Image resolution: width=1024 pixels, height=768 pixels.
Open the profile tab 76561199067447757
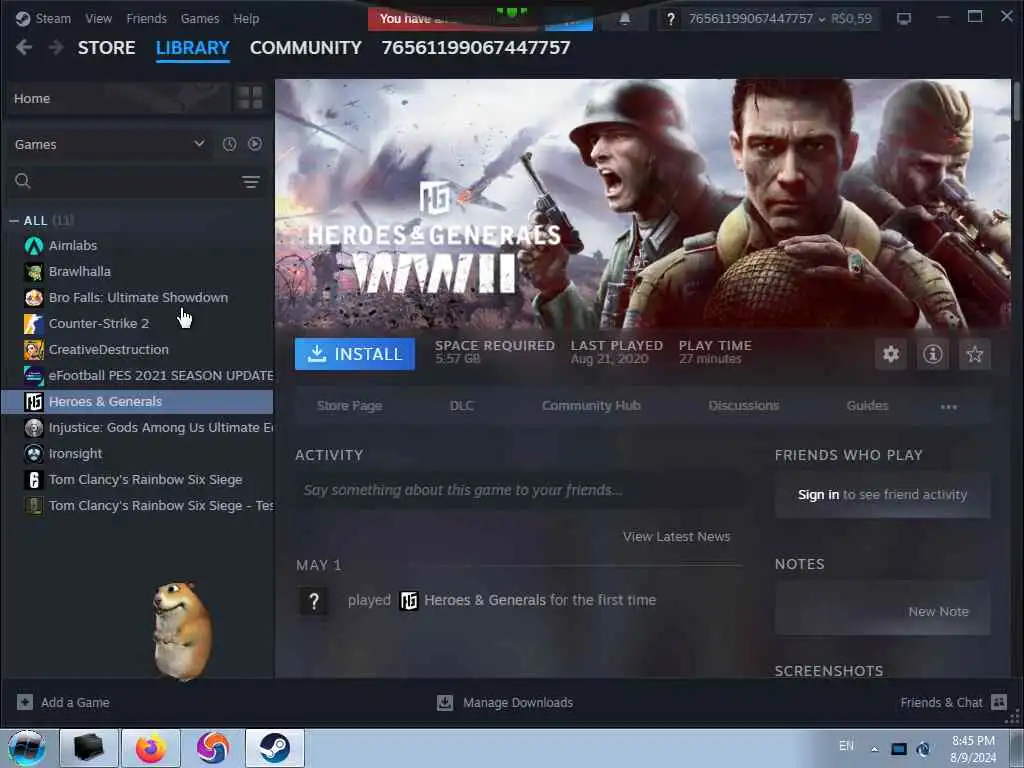[x=476, y=48]
